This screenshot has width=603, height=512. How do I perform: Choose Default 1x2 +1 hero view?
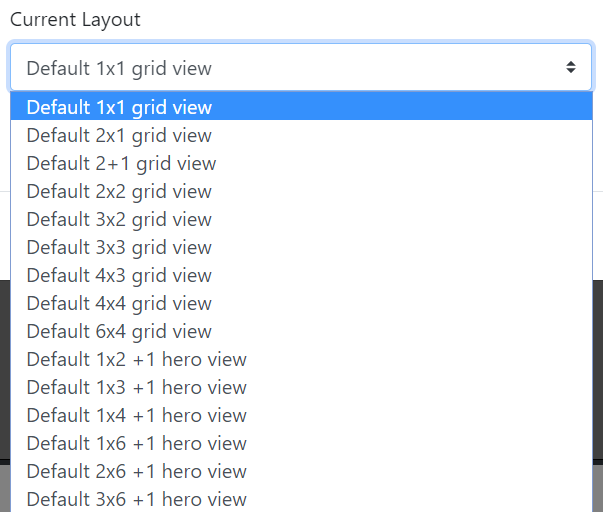point(137,359)
